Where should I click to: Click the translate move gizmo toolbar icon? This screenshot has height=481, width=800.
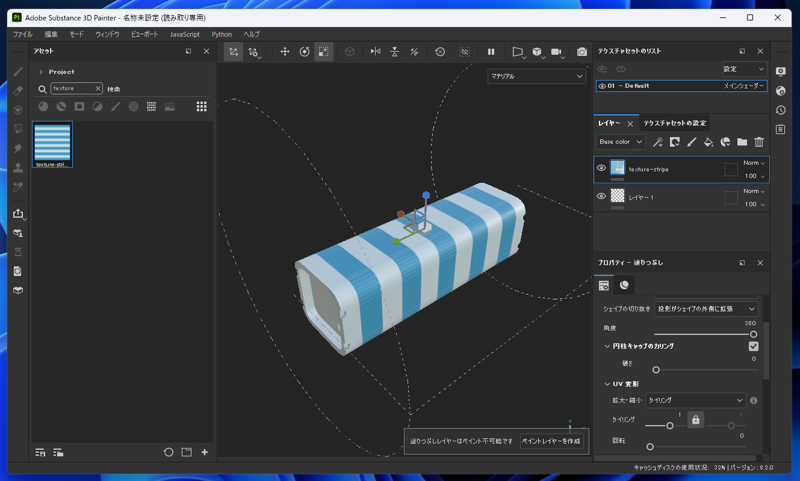(x=285, y=52)
